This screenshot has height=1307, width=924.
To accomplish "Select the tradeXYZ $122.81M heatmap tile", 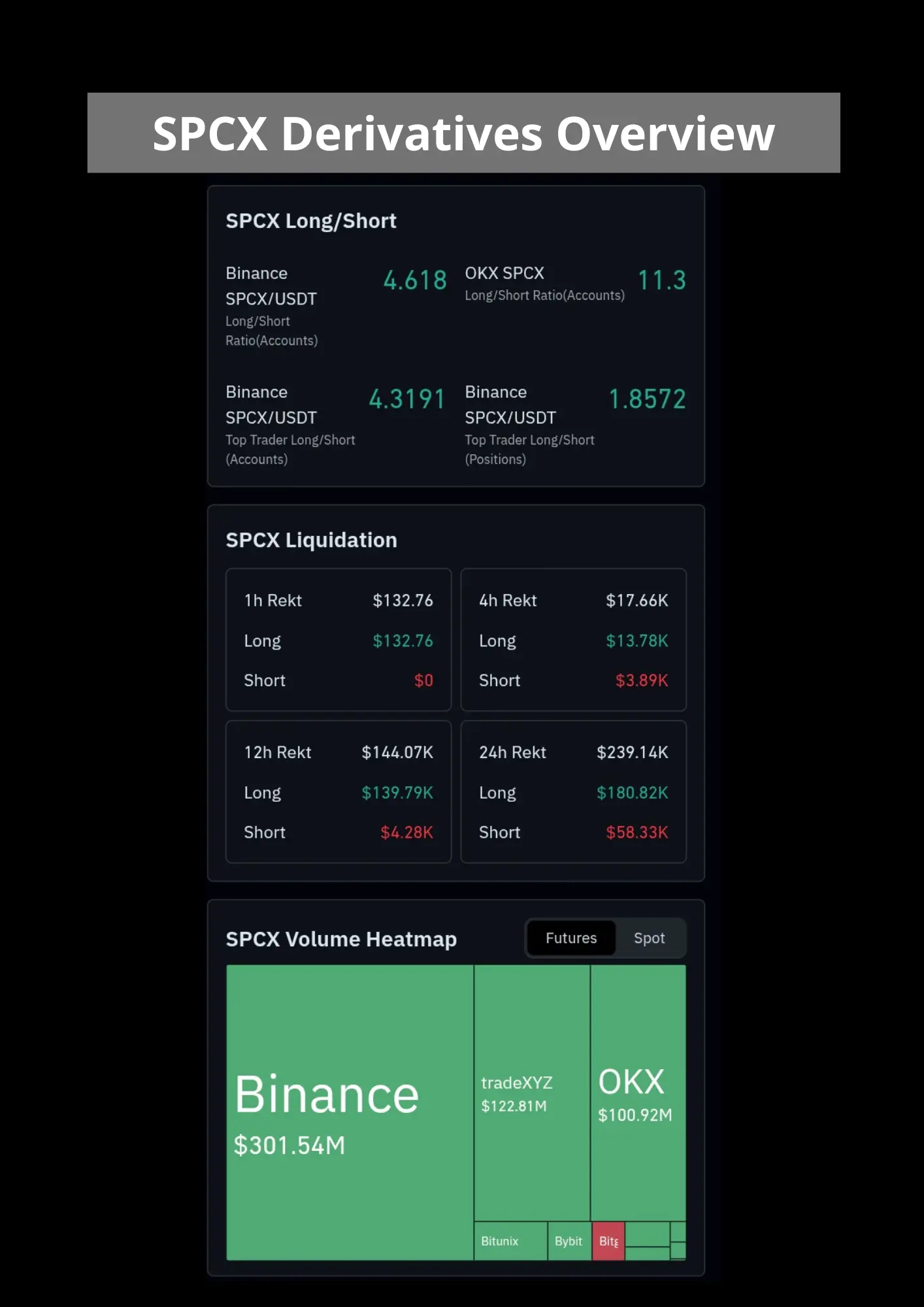I will (532, 1093).
